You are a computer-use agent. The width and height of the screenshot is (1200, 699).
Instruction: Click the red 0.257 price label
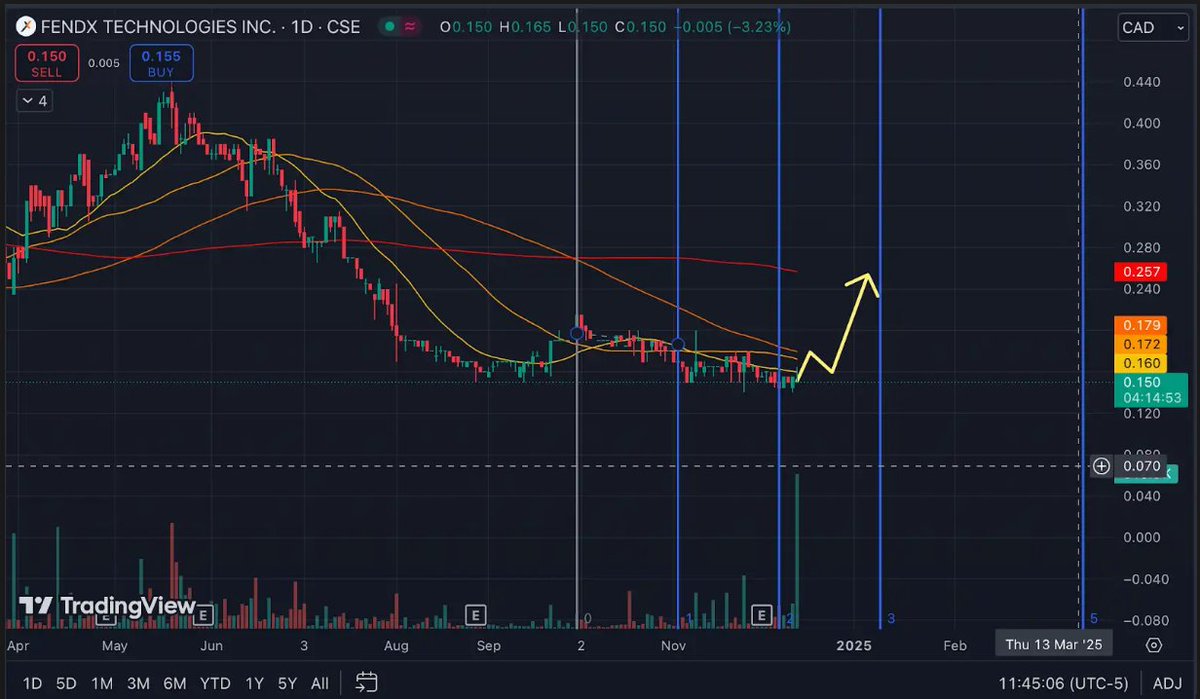coord(1139,272)
